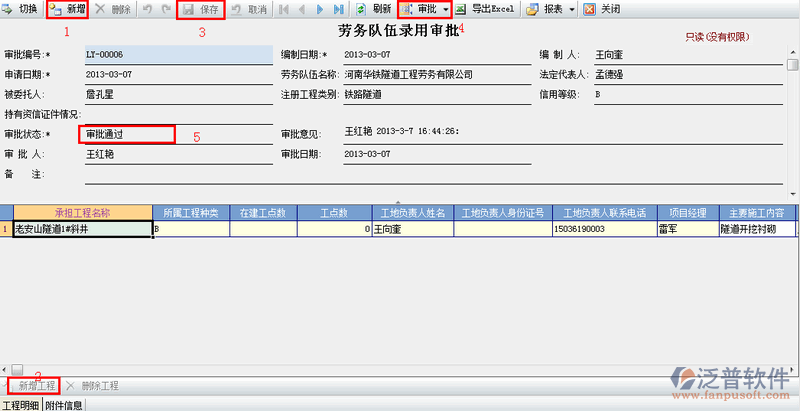This screenshot has width=800, height=411.
Task: Select the 工程明细 tab
Action: pos(21,405)
